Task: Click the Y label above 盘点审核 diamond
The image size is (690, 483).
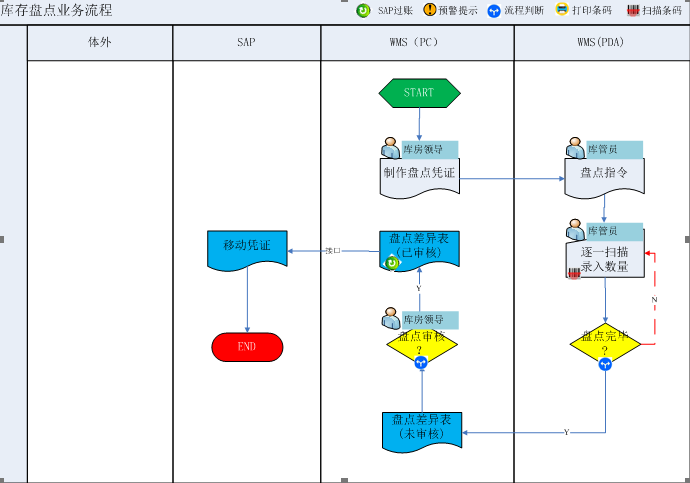Action: pyautogui.click(x=418, y=289)
